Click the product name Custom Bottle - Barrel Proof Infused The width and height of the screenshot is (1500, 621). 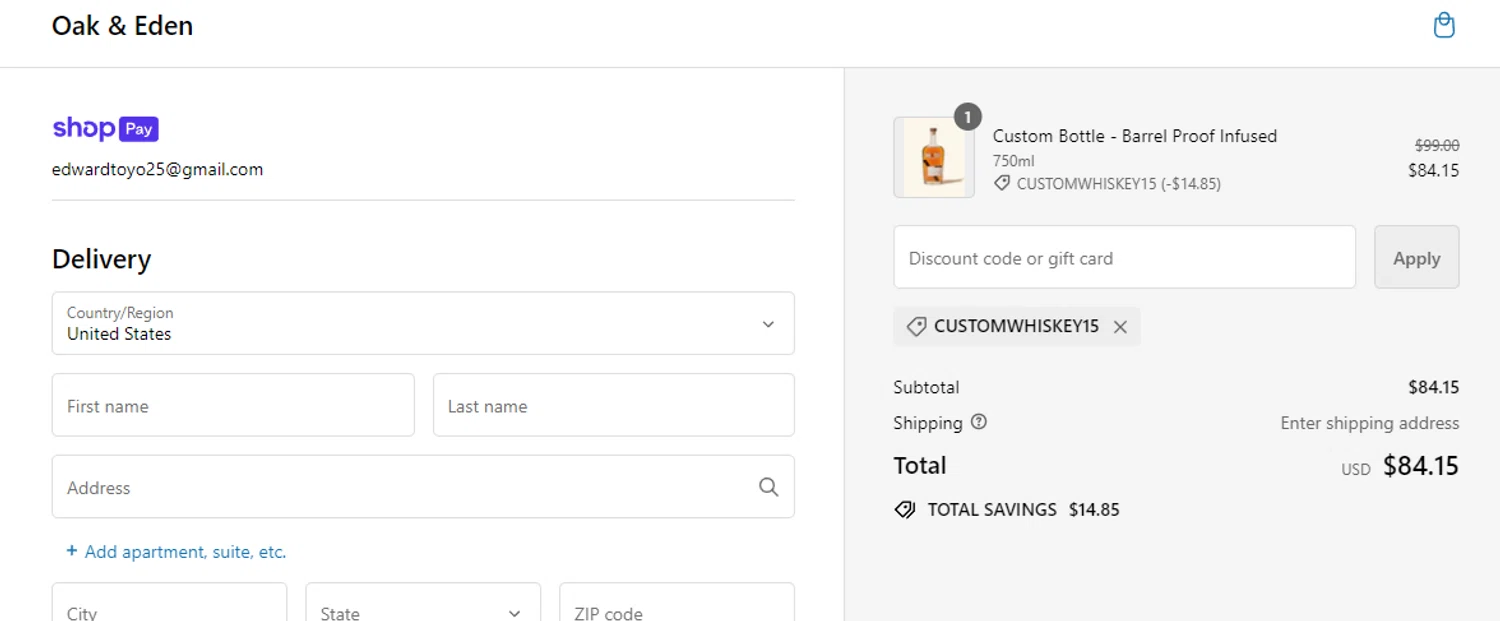click(1135, 136)
